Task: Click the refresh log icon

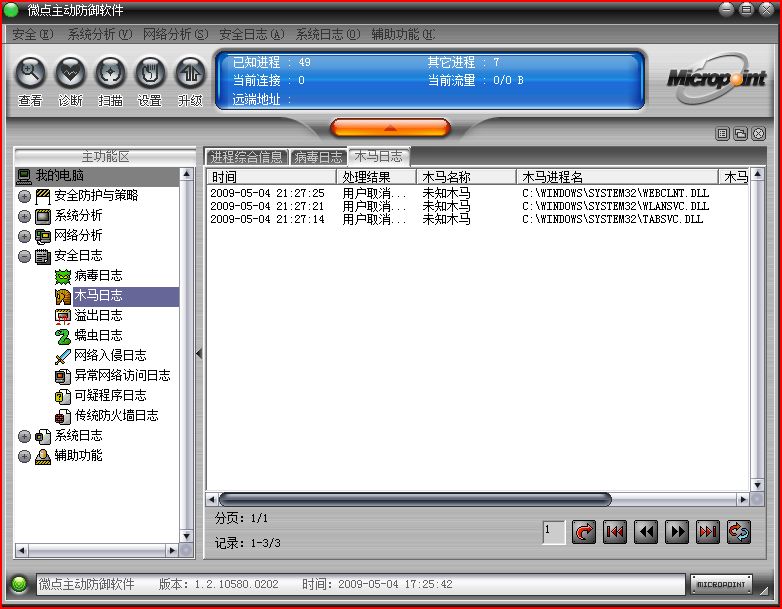Action: [739, 532]
